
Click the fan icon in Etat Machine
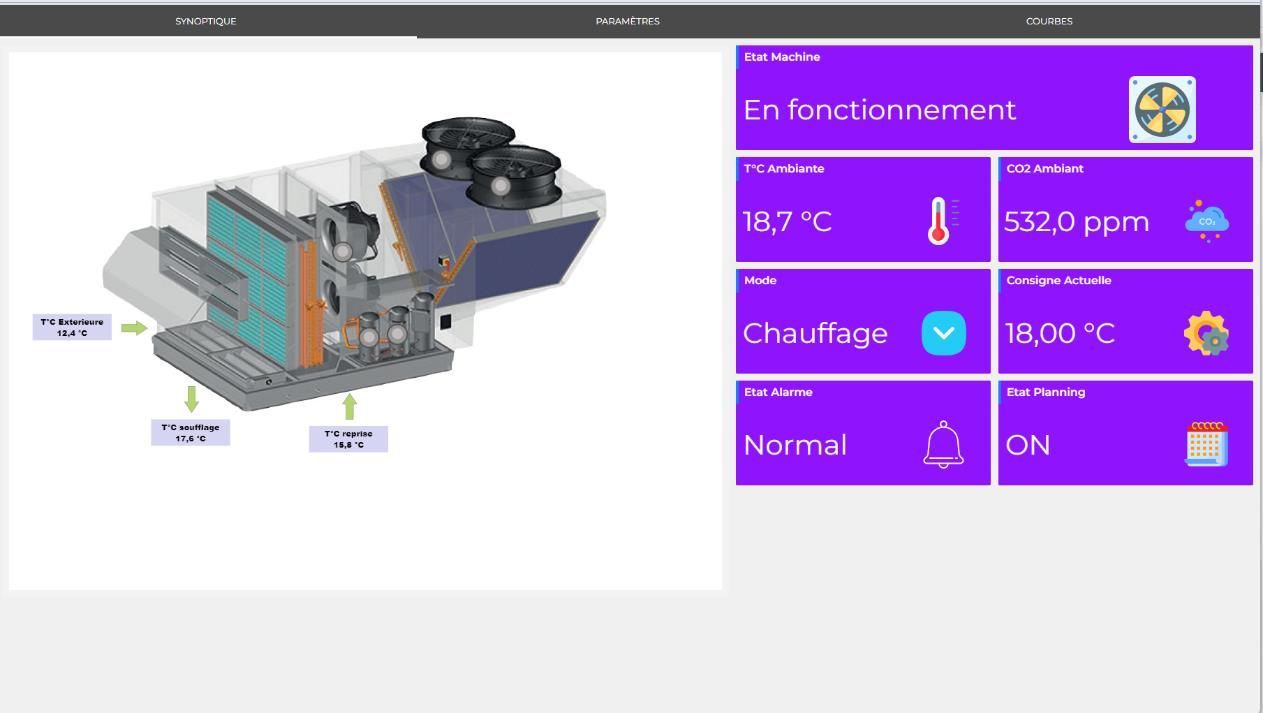(1162, 110)
